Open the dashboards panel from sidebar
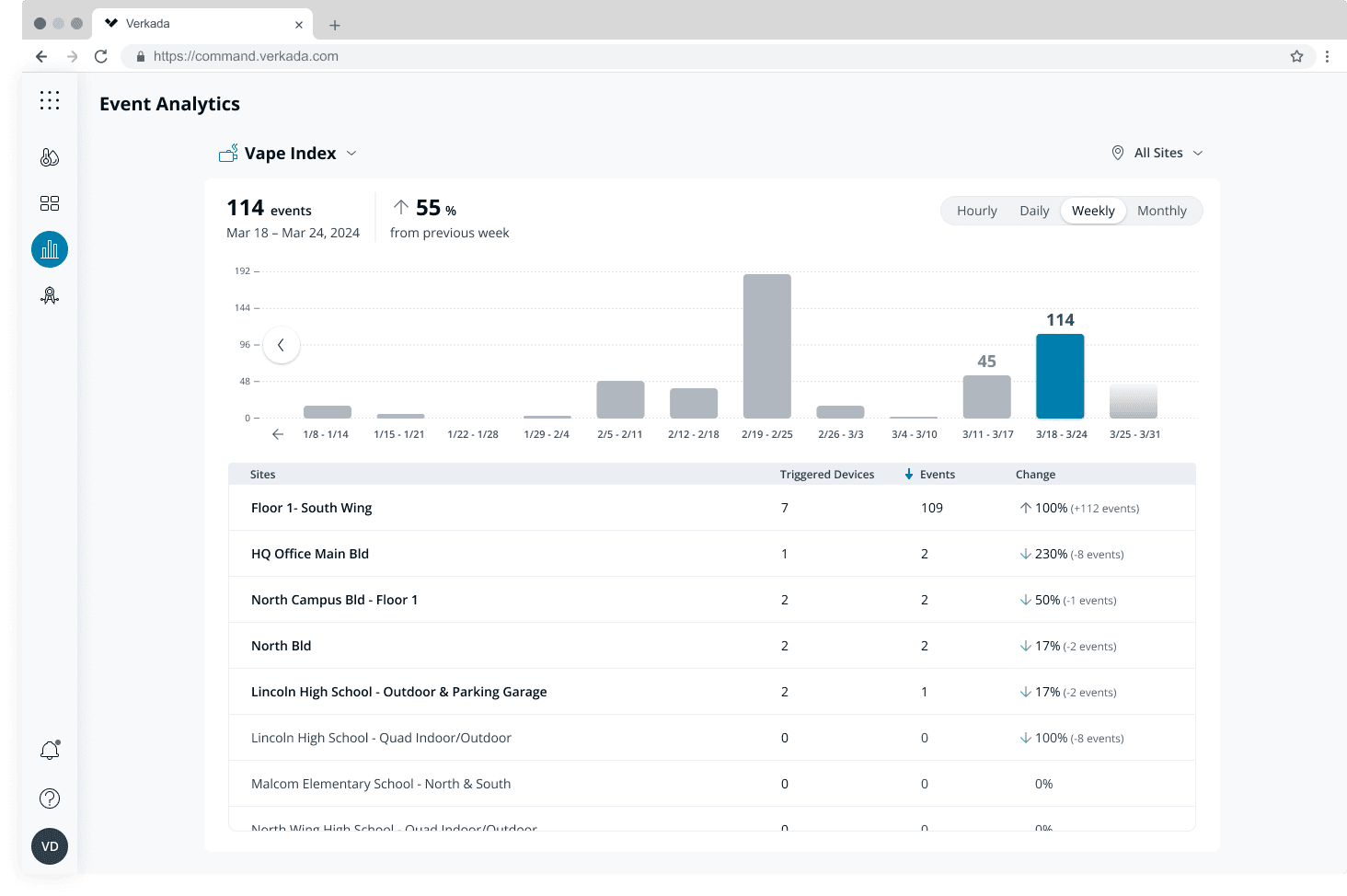This screenshot has width=1347, height=896. [50, 203]
